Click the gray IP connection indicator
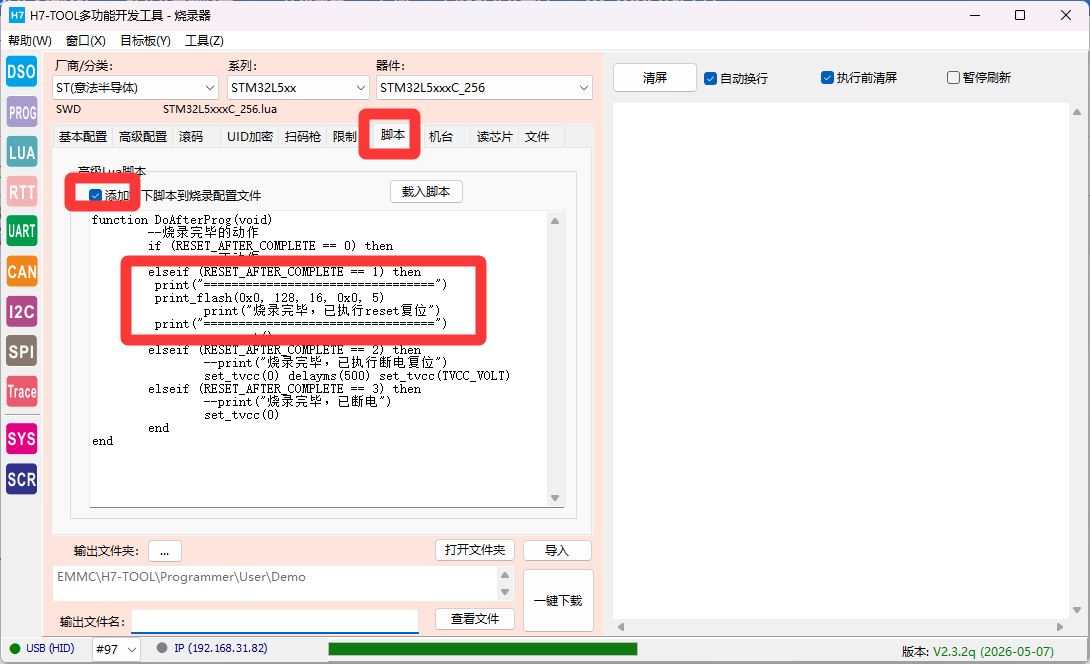The width and height of the screenshot is (1090, 664). [162, 648]
